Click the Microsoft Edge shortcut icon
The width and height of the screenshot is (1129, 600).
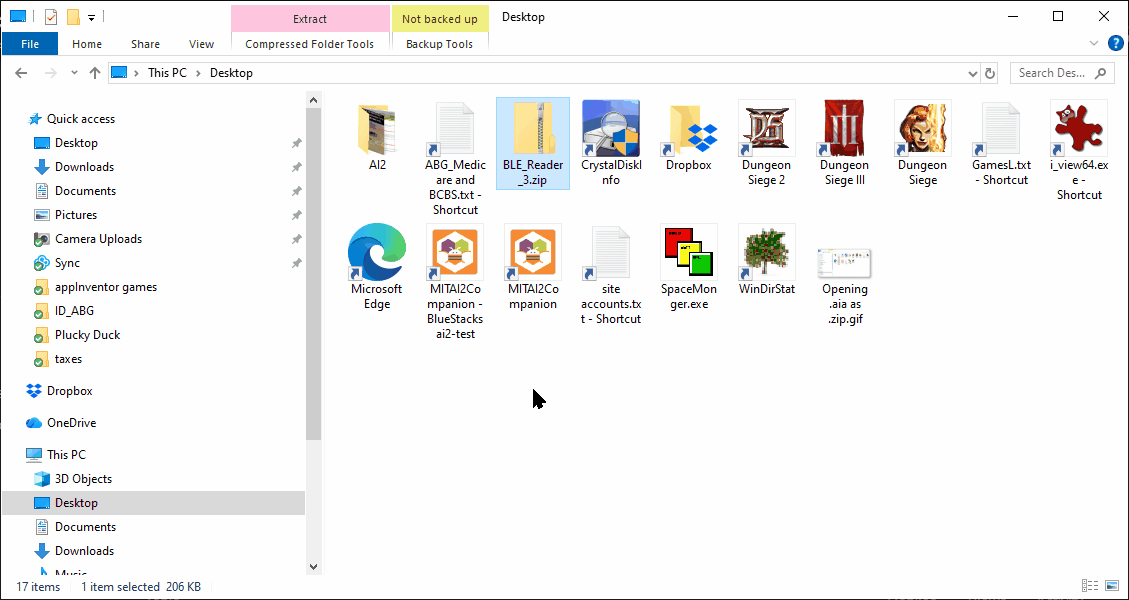click(x=377, y=252)
